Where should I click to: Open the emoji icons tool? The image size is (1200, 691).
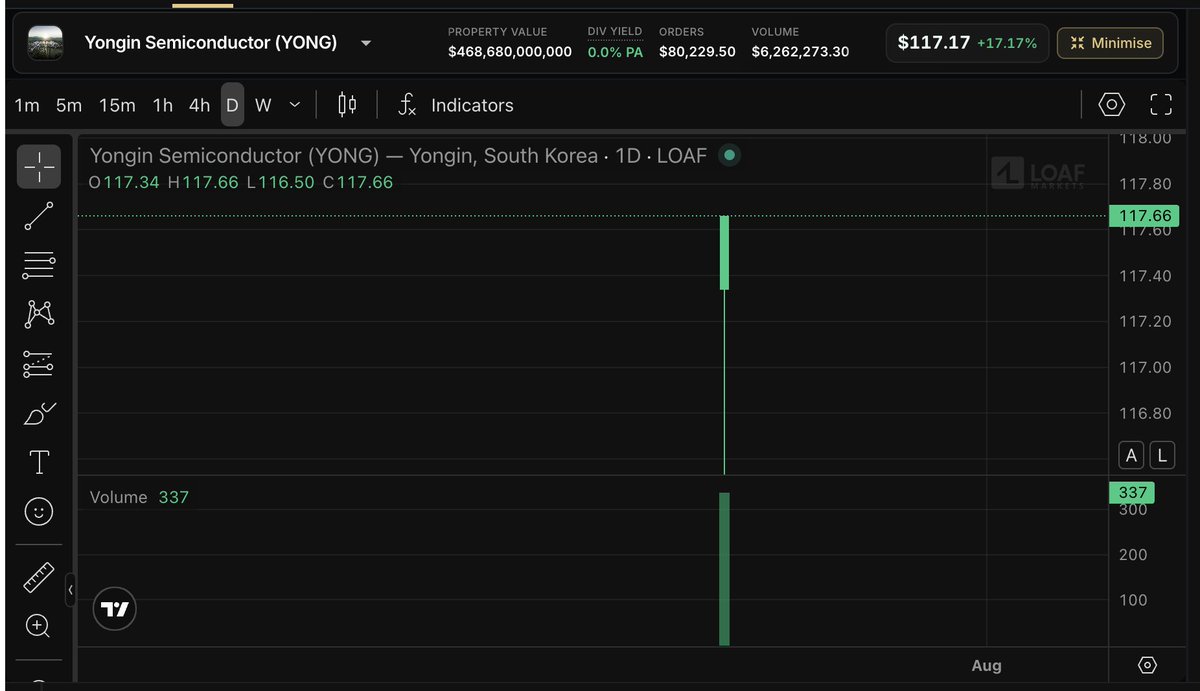pyautogui.click(x=39, y=512)
